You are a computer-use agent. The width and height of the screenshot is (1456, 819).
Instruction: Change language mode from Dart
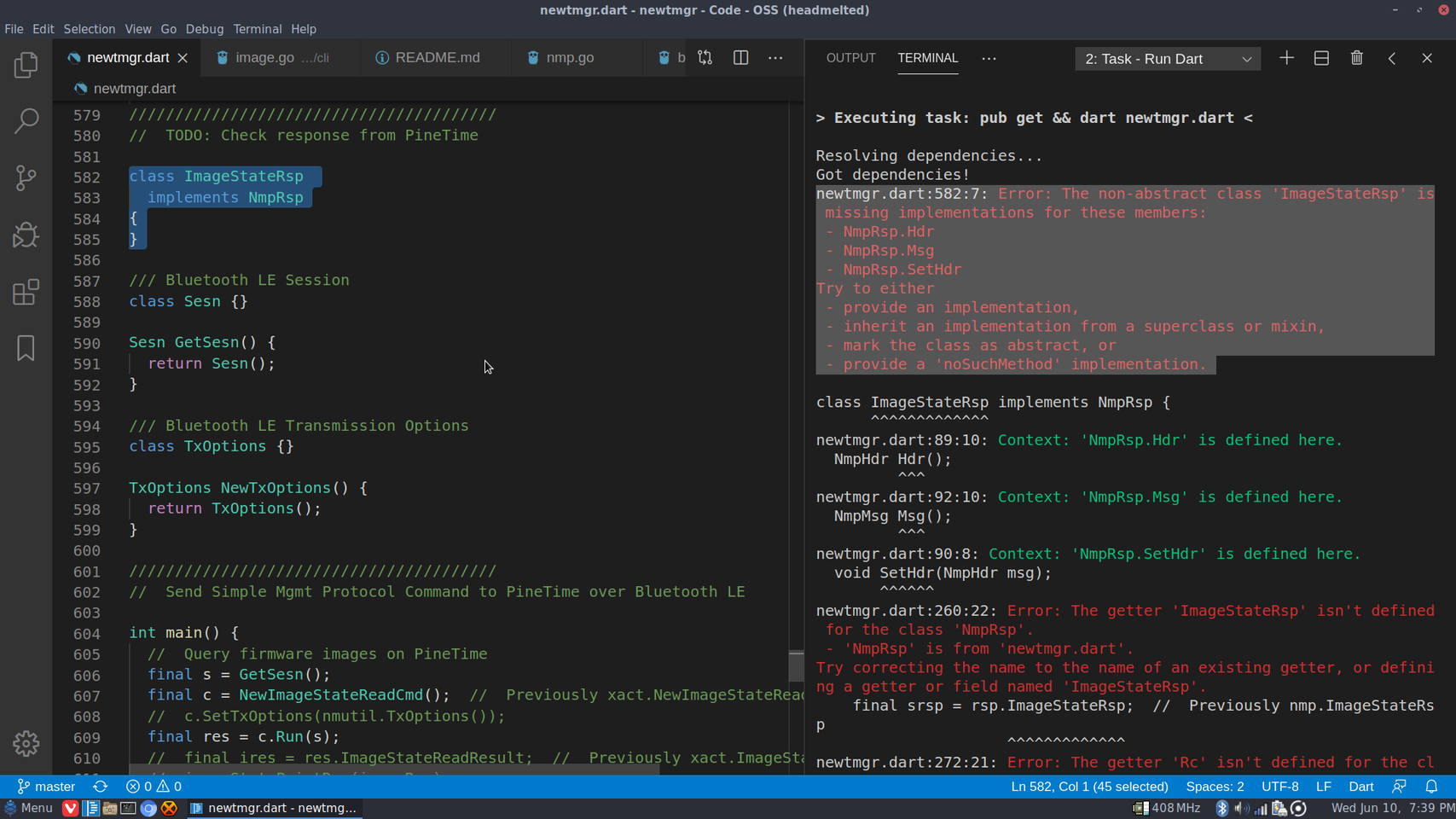pos(1360,787)
